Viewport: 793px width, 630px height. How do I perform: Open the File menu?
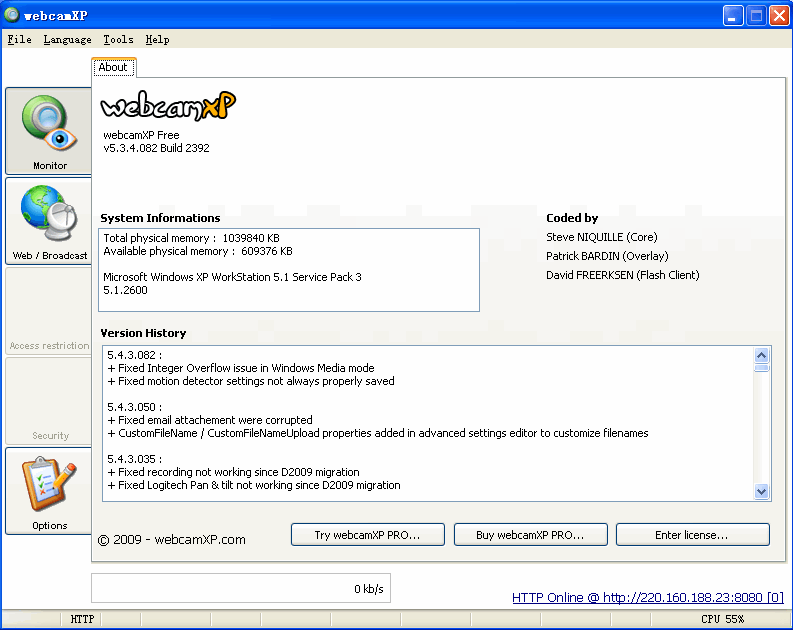coord(19,40)
